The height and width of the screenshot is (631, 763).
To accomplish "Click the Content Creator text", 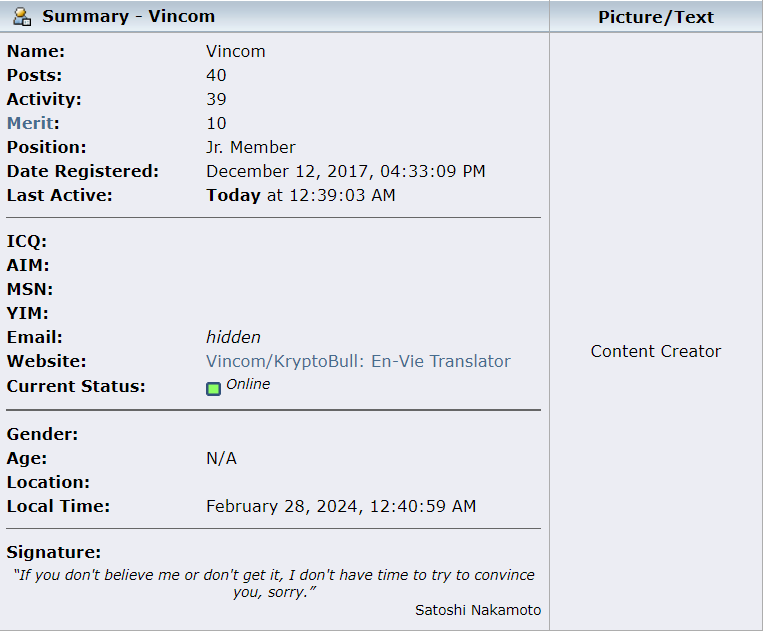I will (x=656, y=351).
